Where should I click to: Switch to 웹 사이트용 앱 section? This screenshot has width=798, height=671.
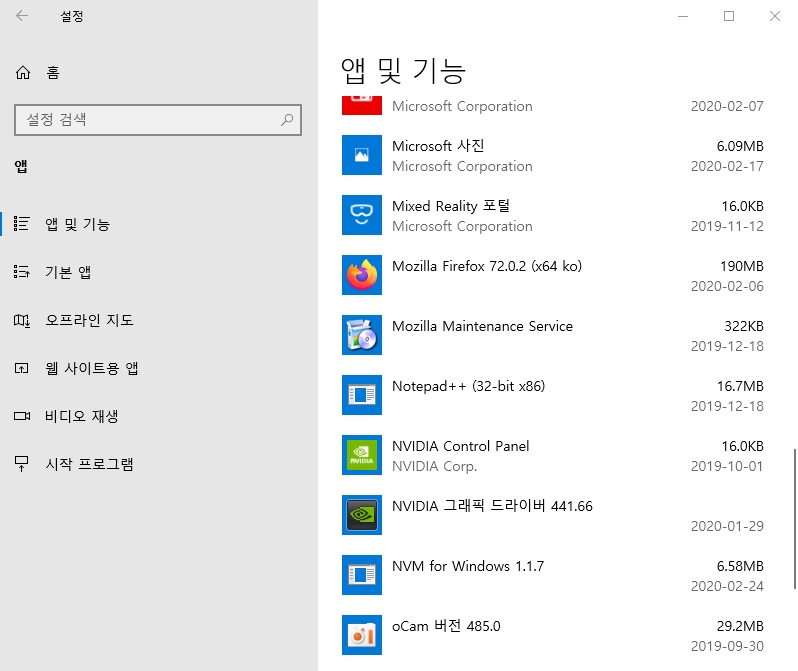click(x=91, y=369)
